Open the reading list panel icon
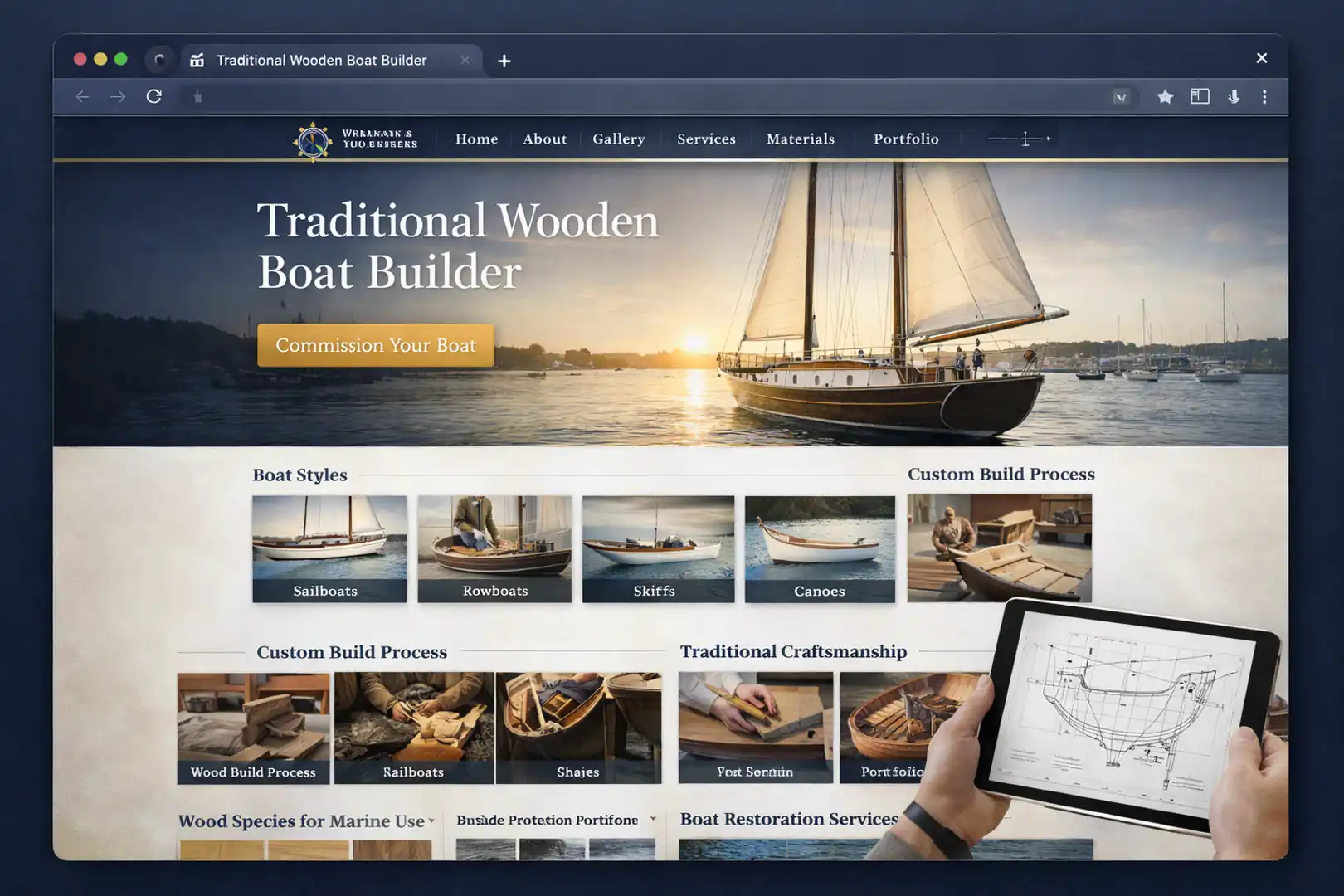 coord(1200,96)
